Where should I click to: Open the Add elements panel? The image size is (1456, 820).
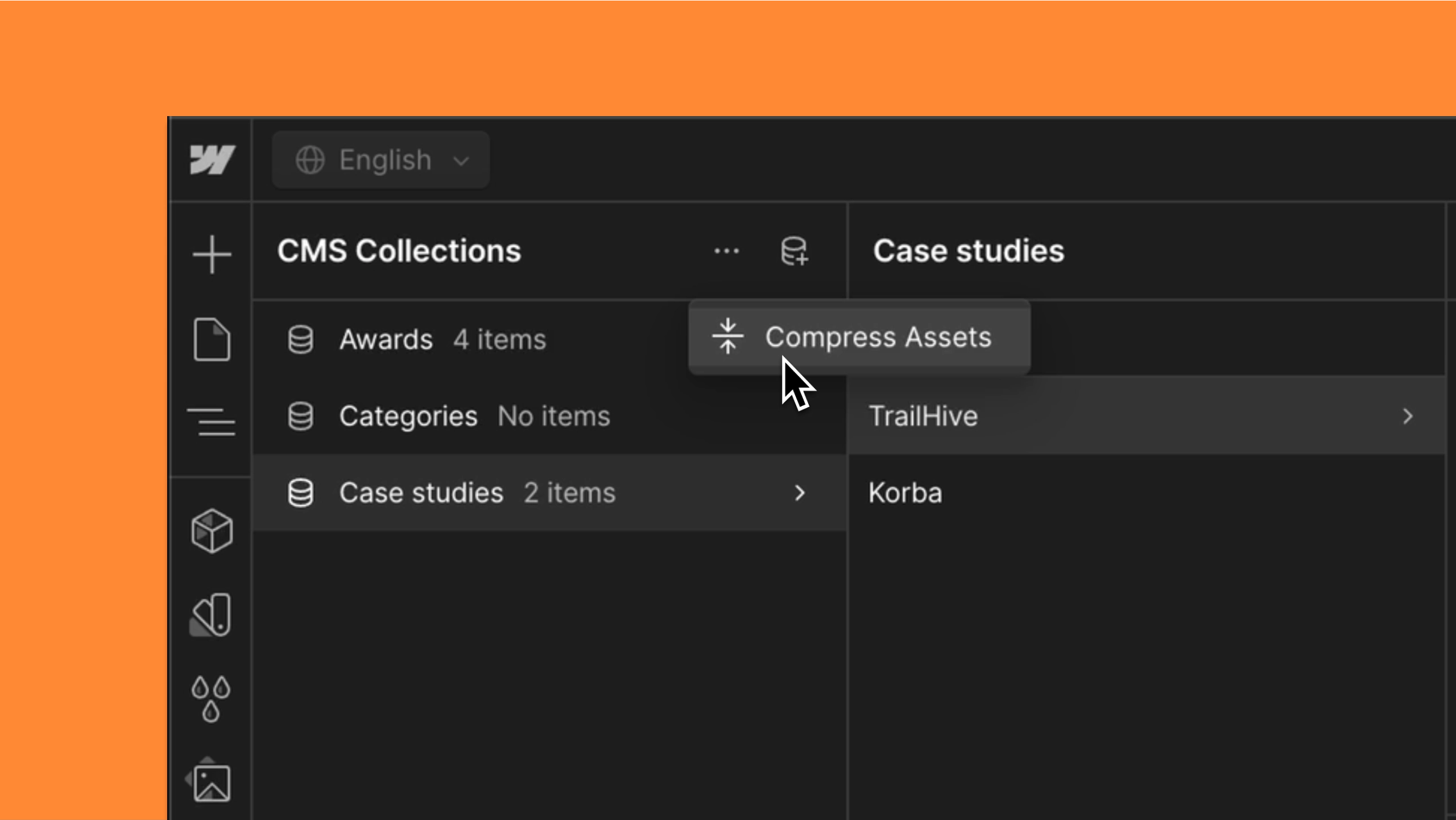[211, 256]
